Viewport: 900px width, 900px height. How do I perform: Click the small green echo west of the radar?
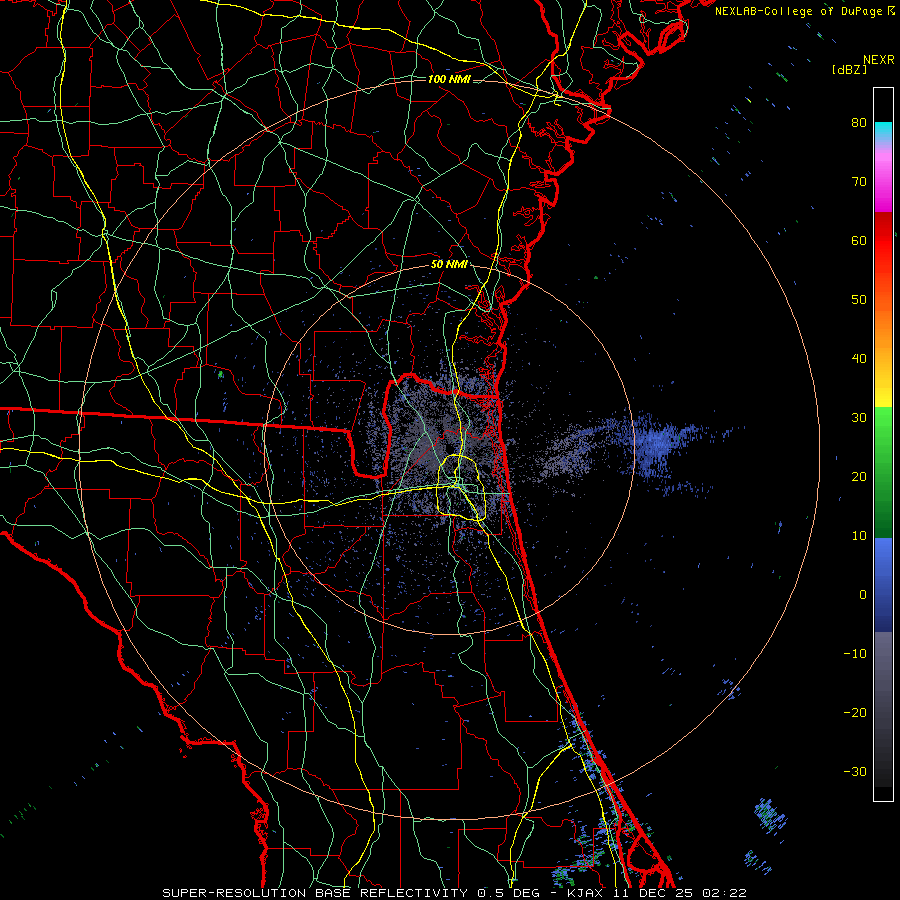tap(220, 374)
